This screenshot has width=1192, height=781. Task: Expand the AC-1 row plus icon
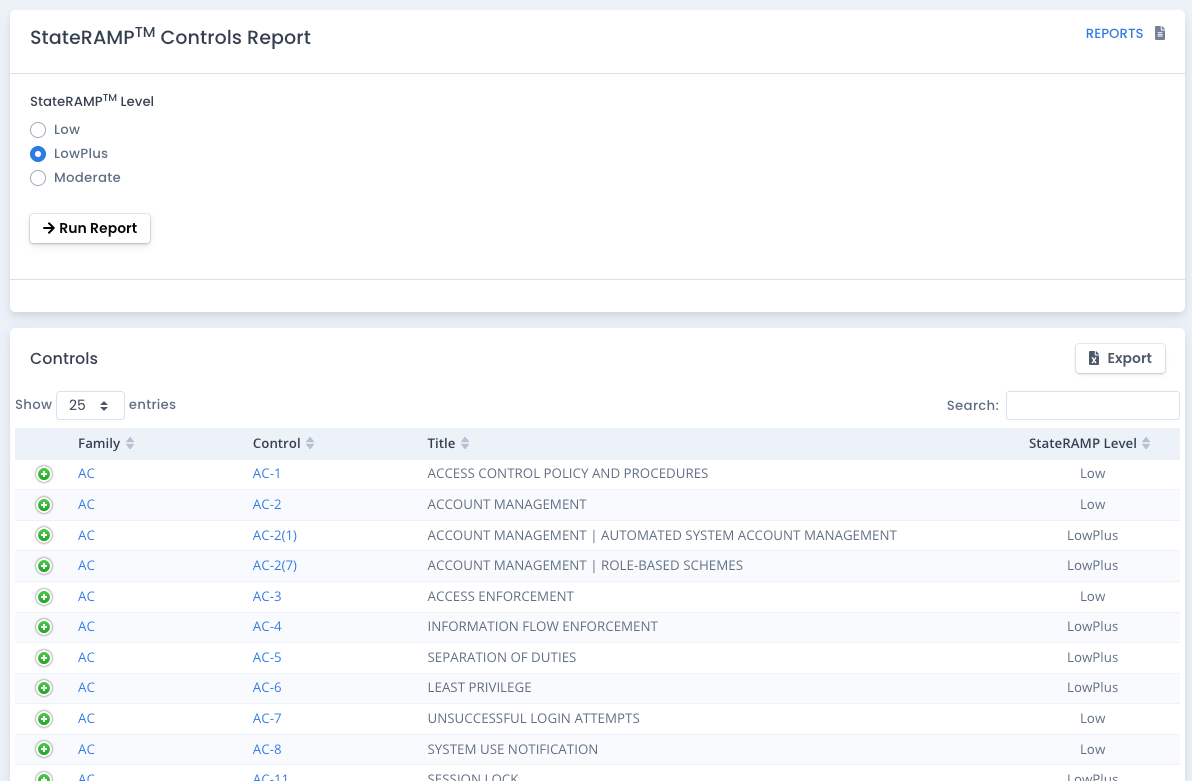44,474
